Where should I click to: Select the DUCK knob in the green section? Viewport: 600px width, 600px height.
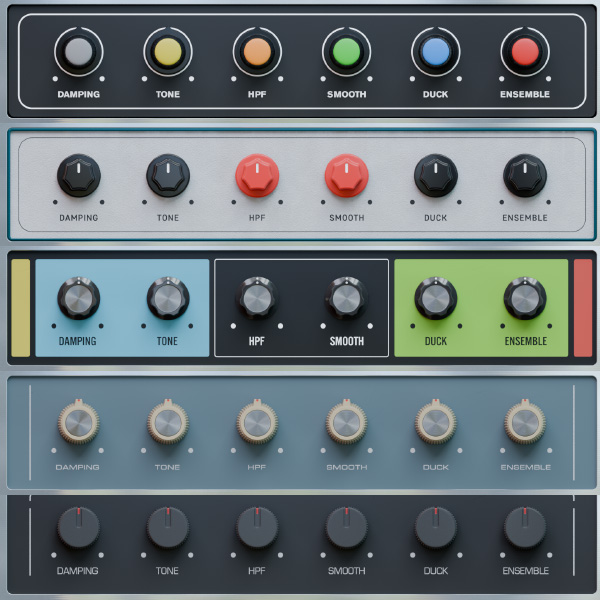pyautogui.click(x=435, y=299)
